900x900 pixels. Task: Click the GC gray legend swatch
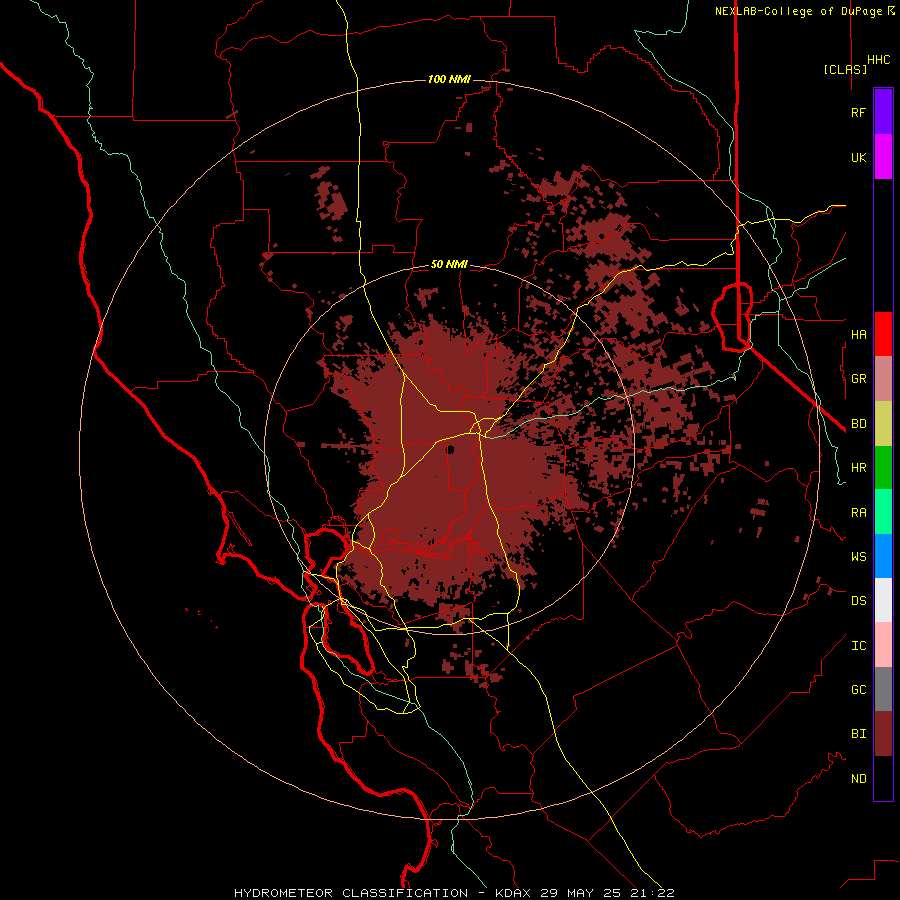pos(883,689)
